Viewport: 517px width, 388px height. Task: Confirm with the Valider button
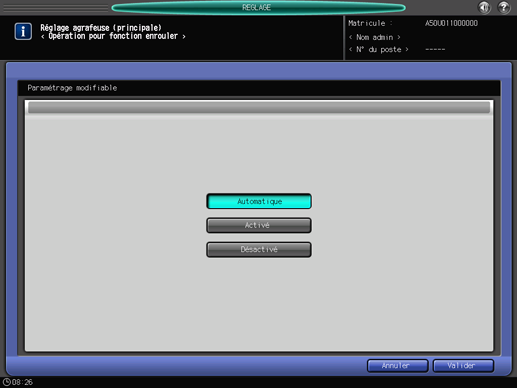pos(463,366)
